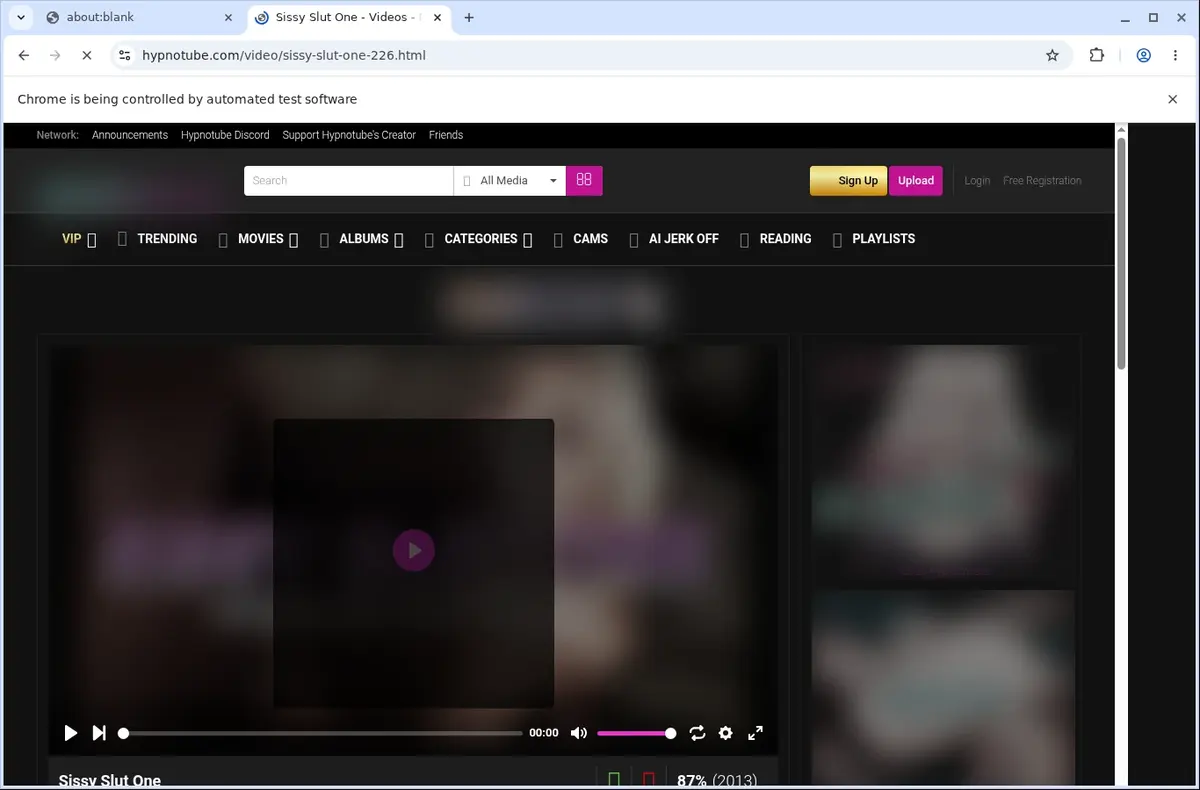Go back to the previous page
The image size is (1200, 790).
tap(24, 55)
